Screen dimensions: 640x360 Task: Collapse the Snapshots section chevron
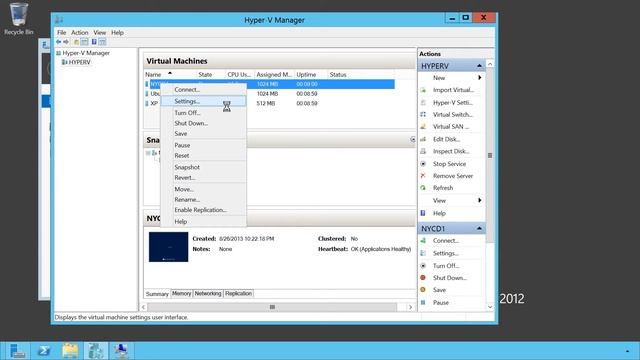[413, 140]
